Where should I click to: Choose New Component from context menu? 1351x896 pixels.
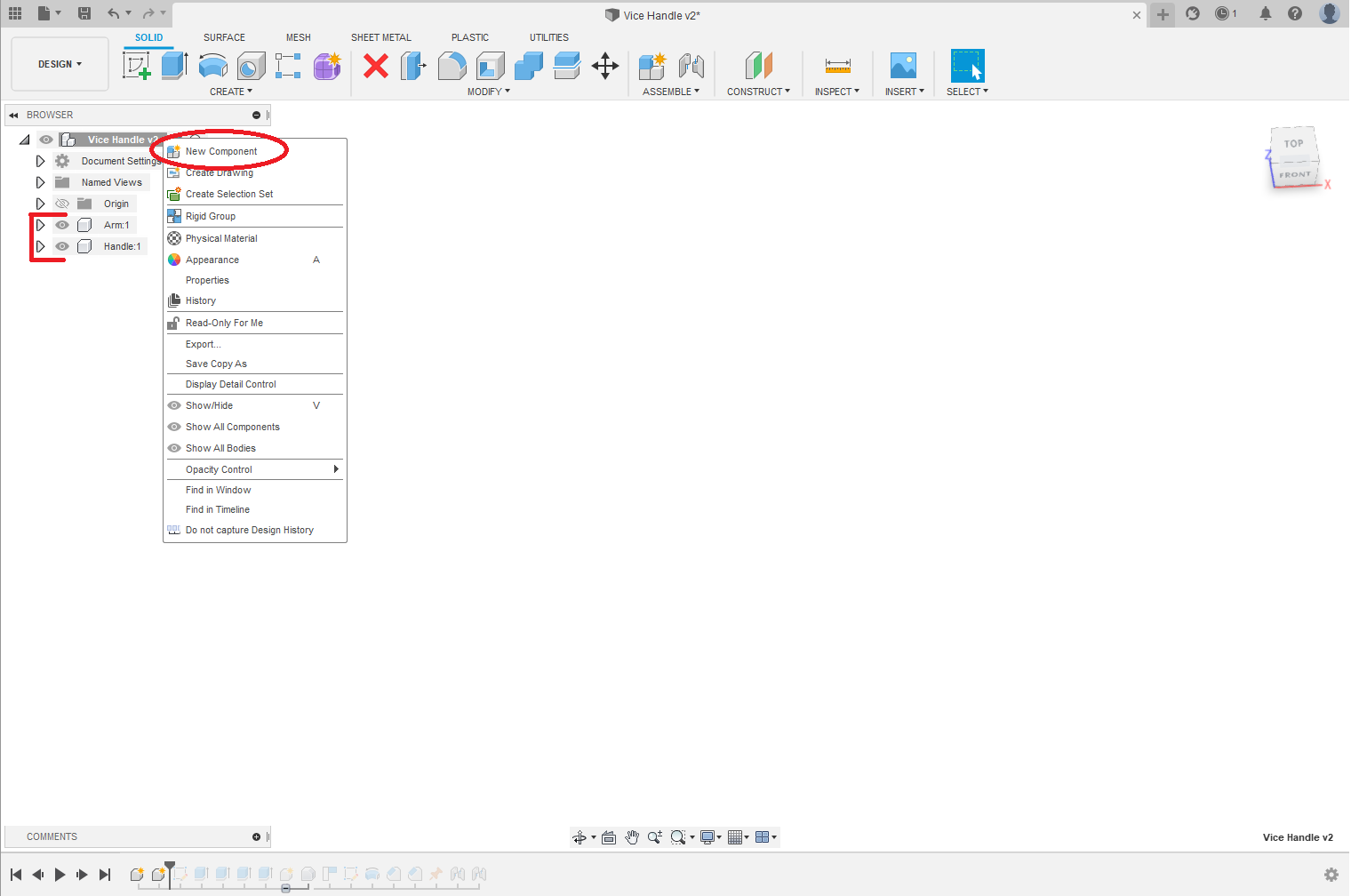click(220, 150)
